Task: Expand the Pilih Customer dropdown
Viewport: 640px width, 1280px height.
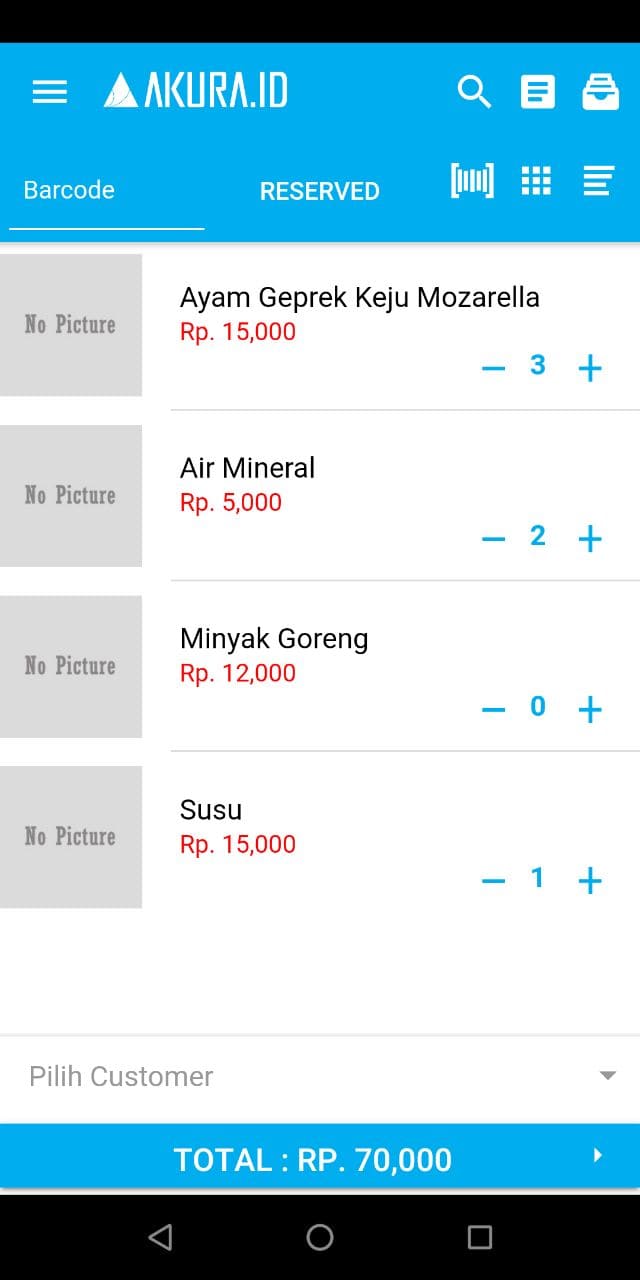Action: pyautogui.click(x=607, y=1076)
